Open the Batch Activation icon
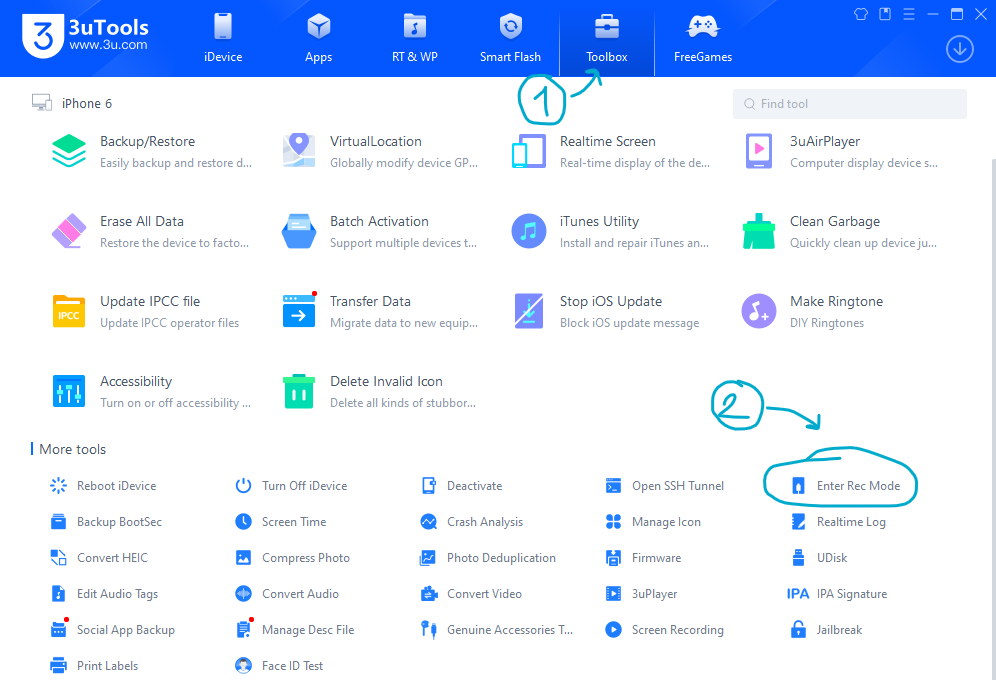Screen dimensions: 996x680 point(299,231)
